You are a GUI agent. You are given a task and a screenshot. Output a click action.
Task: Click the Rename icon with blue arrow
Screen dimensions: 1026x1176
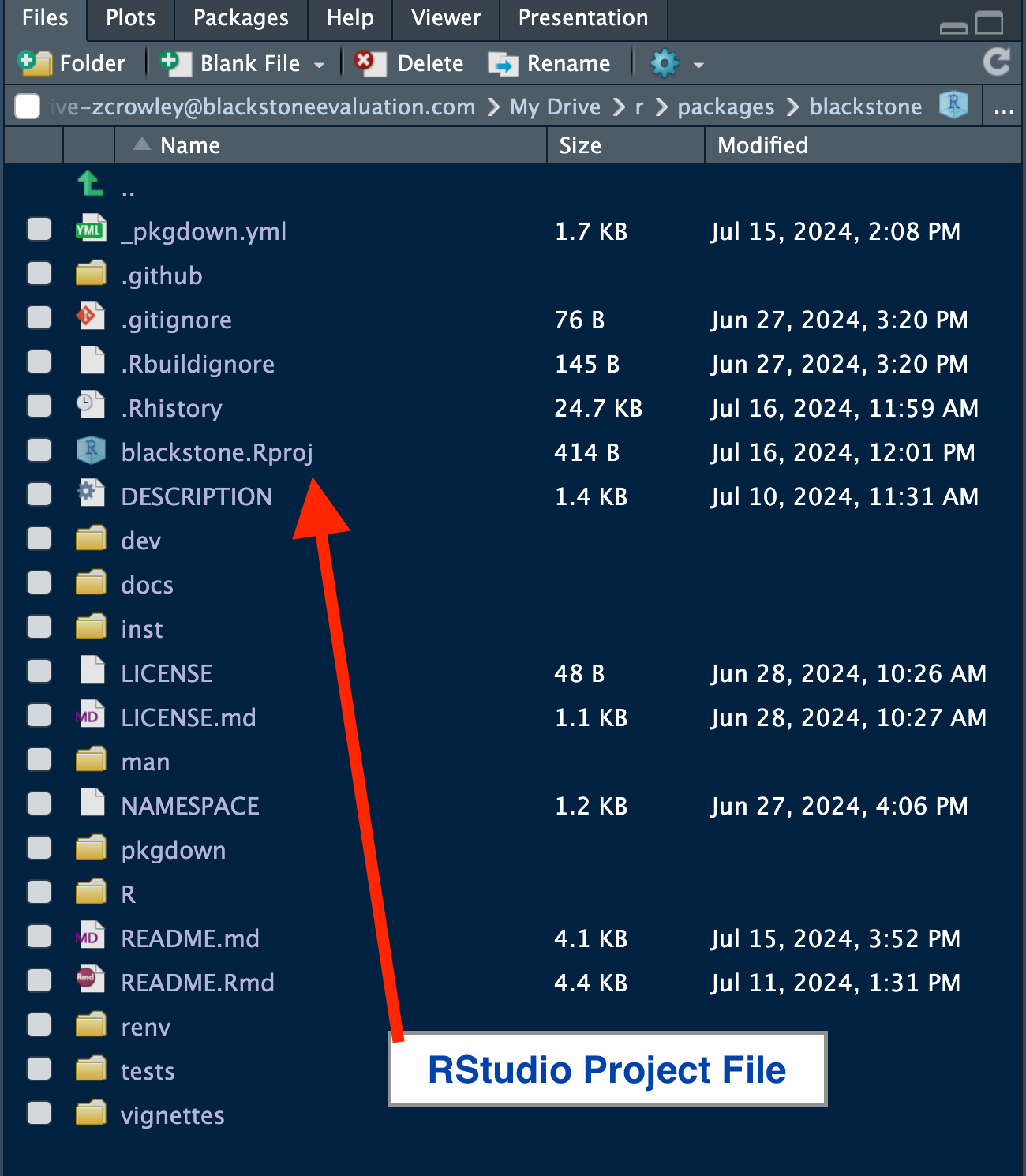504,63
